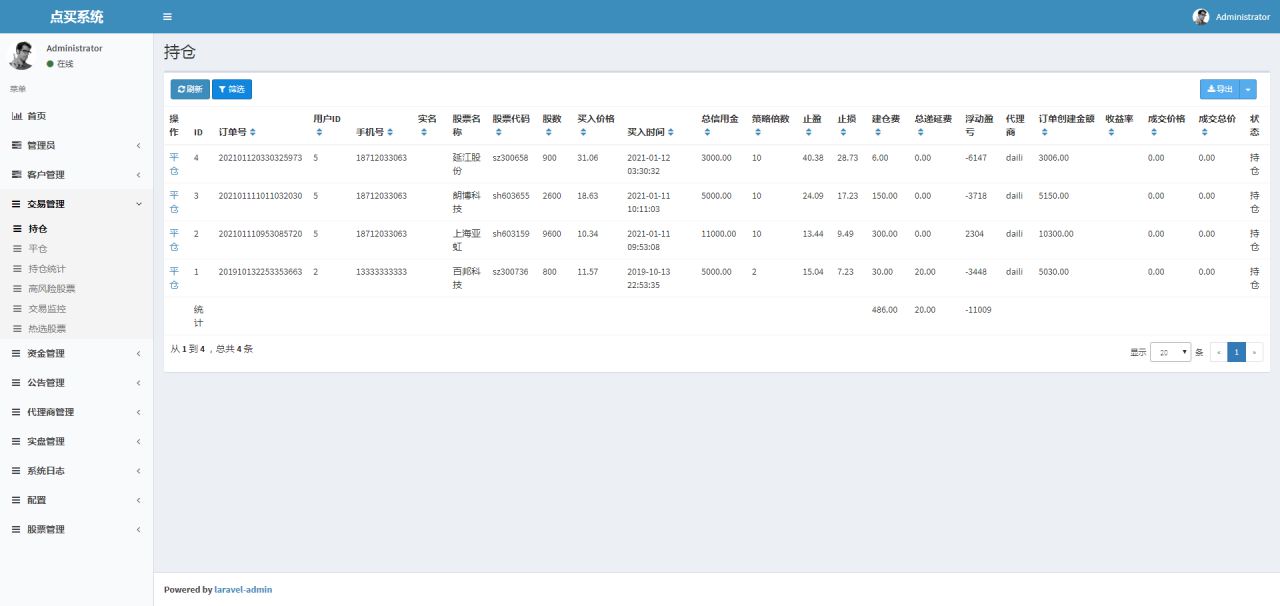Click the next page arrow in pagination
The image size is (1280, 606).
(1255, 351)
